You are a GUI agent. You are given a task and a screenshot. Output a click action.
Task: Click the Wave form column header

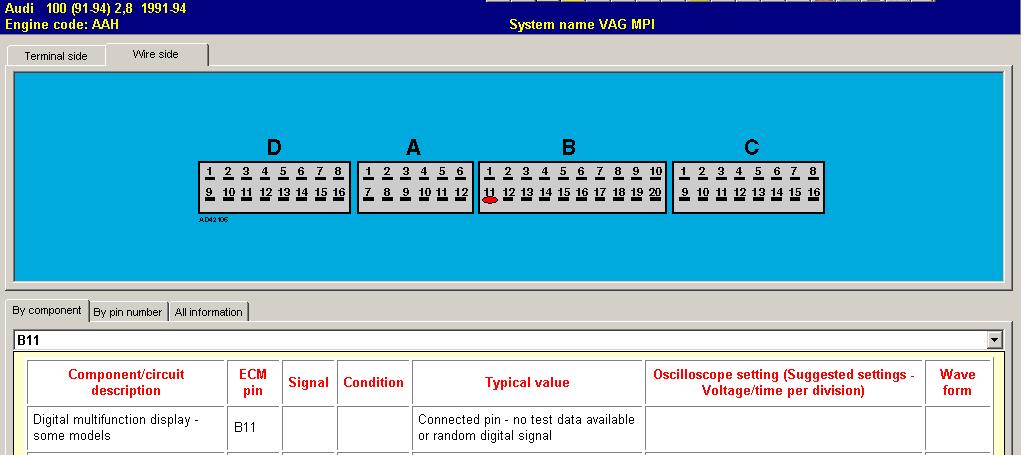[x=957, y=382]
